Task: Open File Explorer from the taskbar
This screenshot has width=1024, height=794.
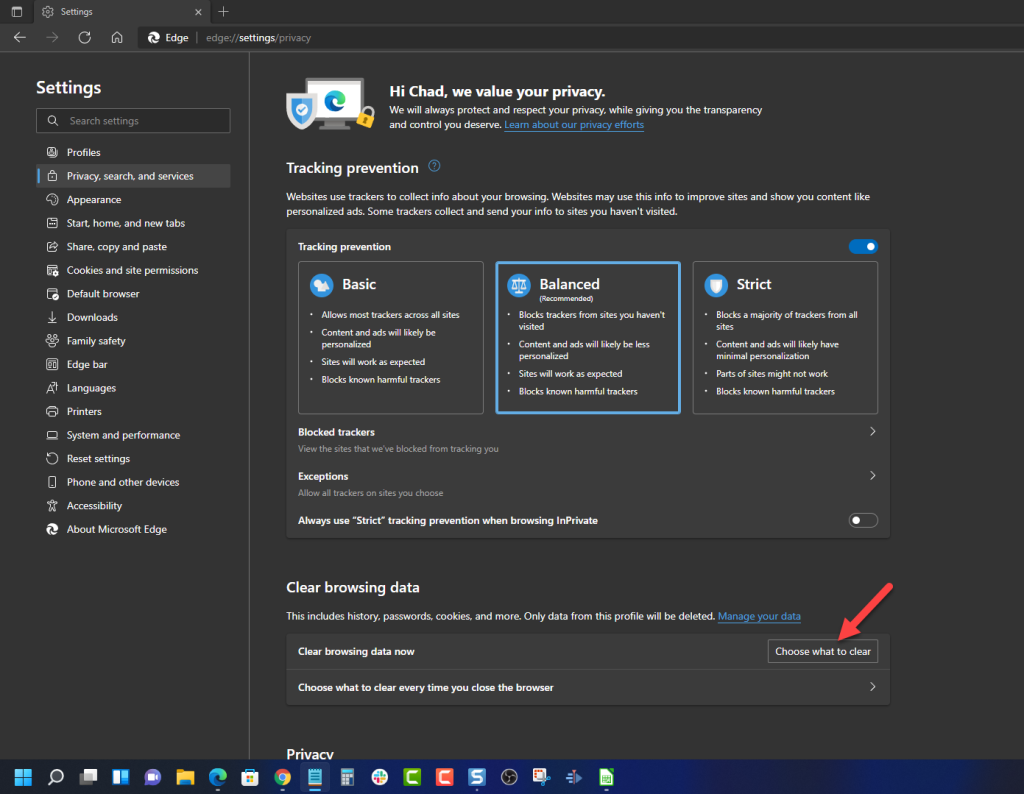Action: 185,777
